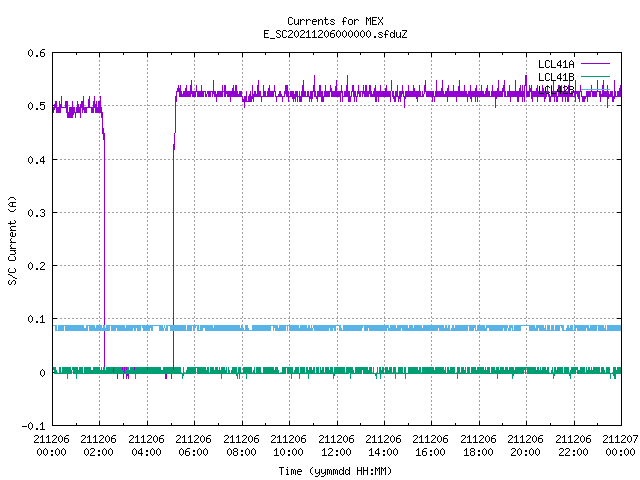Image resolution: width=640 pixels, height=480 pixels.
Task: Click the filename subtitle E_SC20211206000000.sfduZ
Action: click(335, 34)
